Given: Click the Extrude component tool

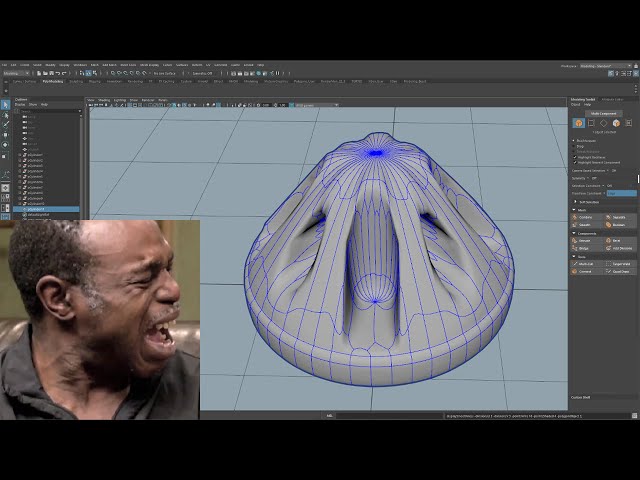Looking at the screenshot, I should coord(586,241).
